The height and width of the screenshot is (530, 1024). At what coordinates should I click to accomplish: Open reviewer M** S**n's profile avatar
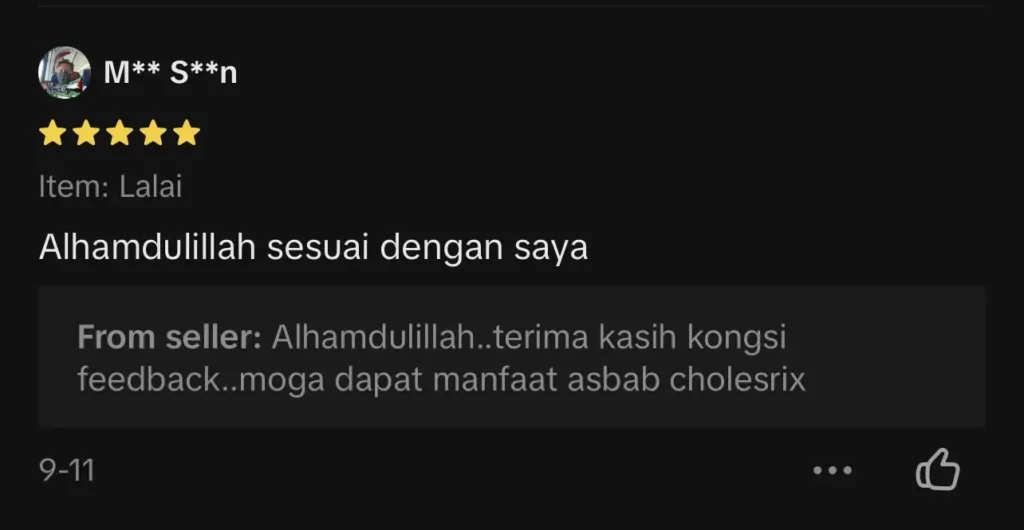pyautogui.click(x=64, y=72)
